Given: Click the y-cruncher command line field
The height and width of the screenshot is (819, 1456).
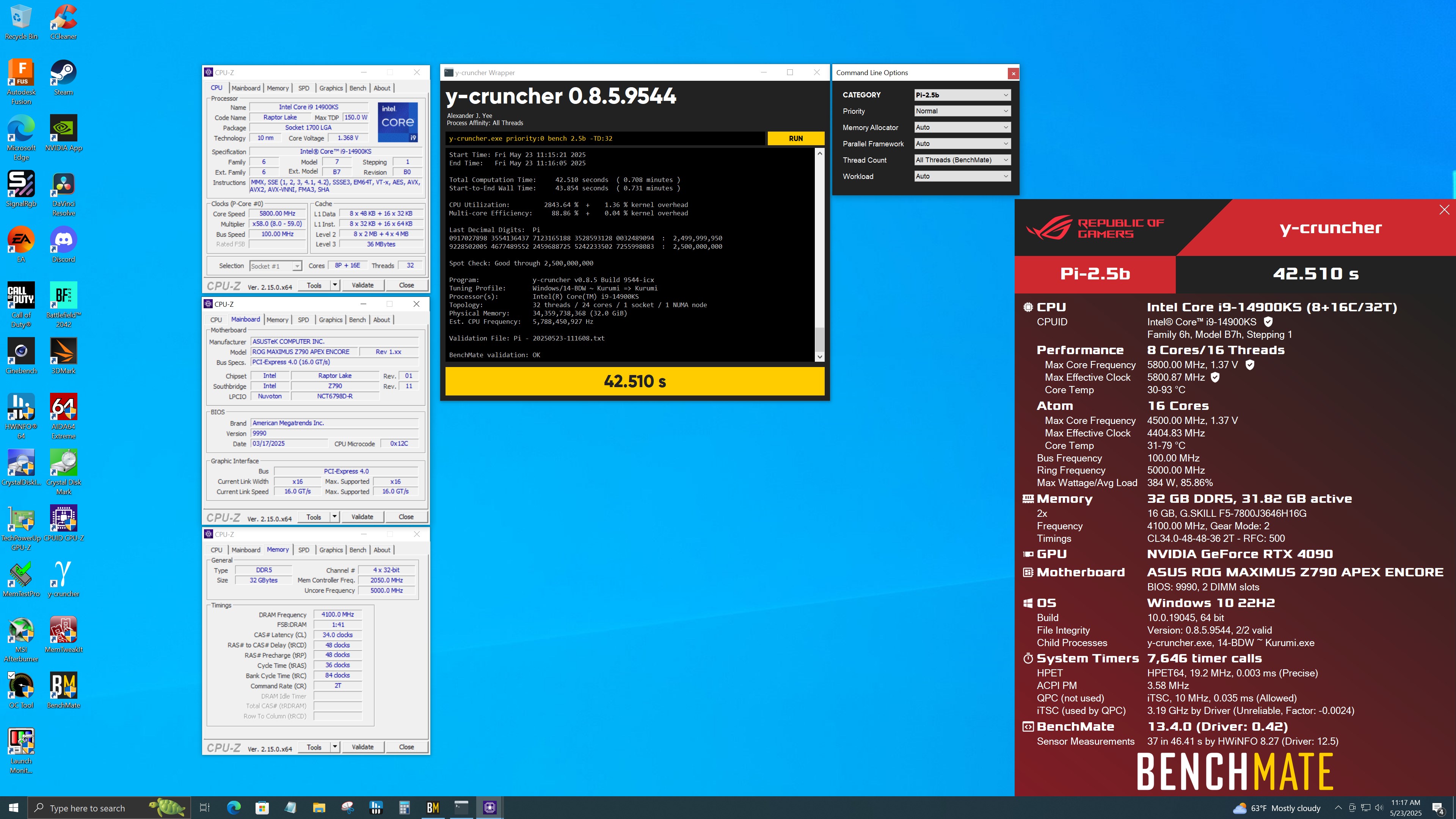Looking at the screenshot, I should click(605, 138).
